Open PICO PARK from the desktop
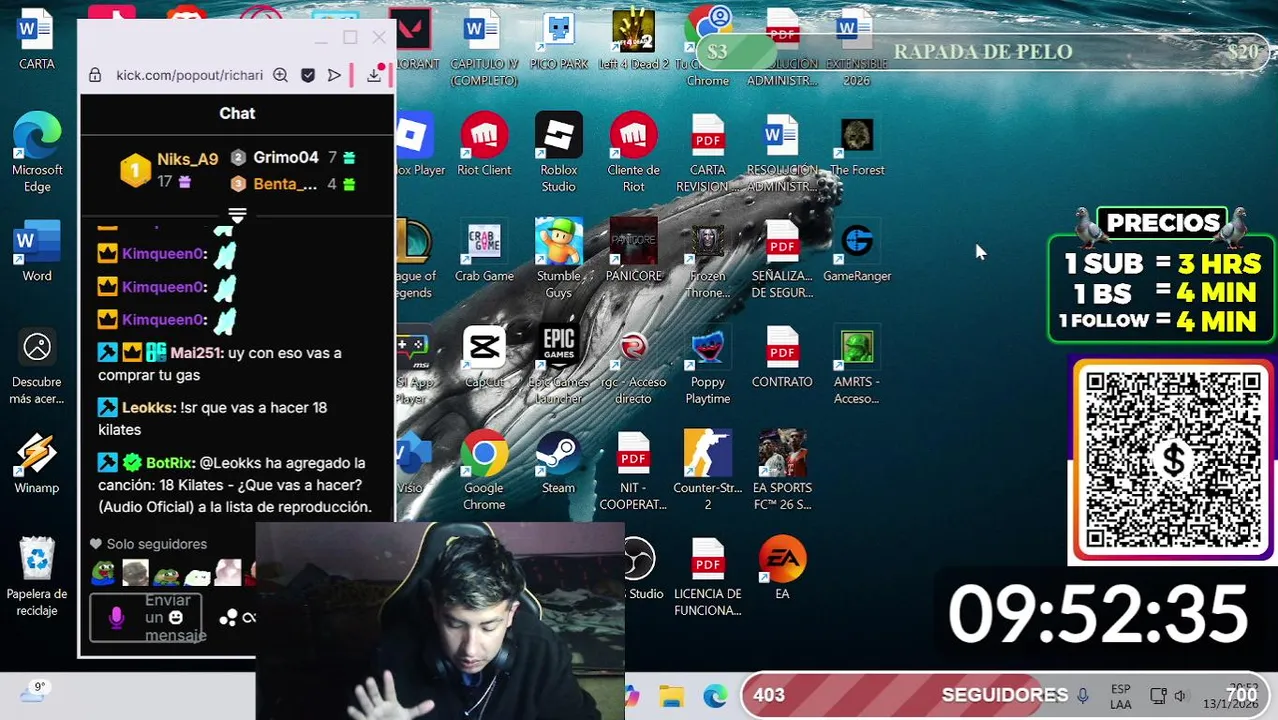The width and height of the screenshot is (1278, 720). [x=558, y=40]
